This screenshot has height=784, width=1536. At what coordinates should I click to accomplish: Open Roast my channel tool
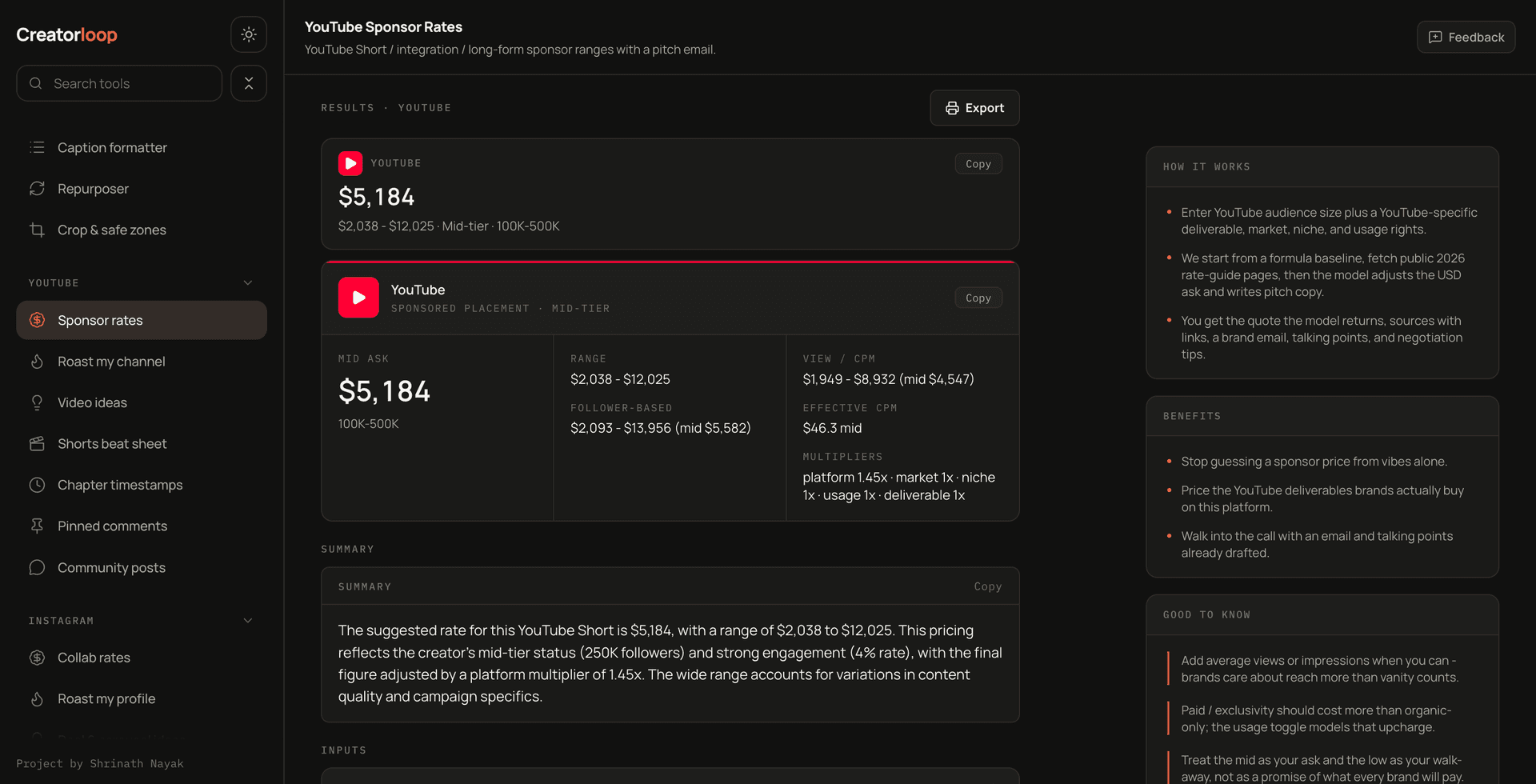point(142,362)
